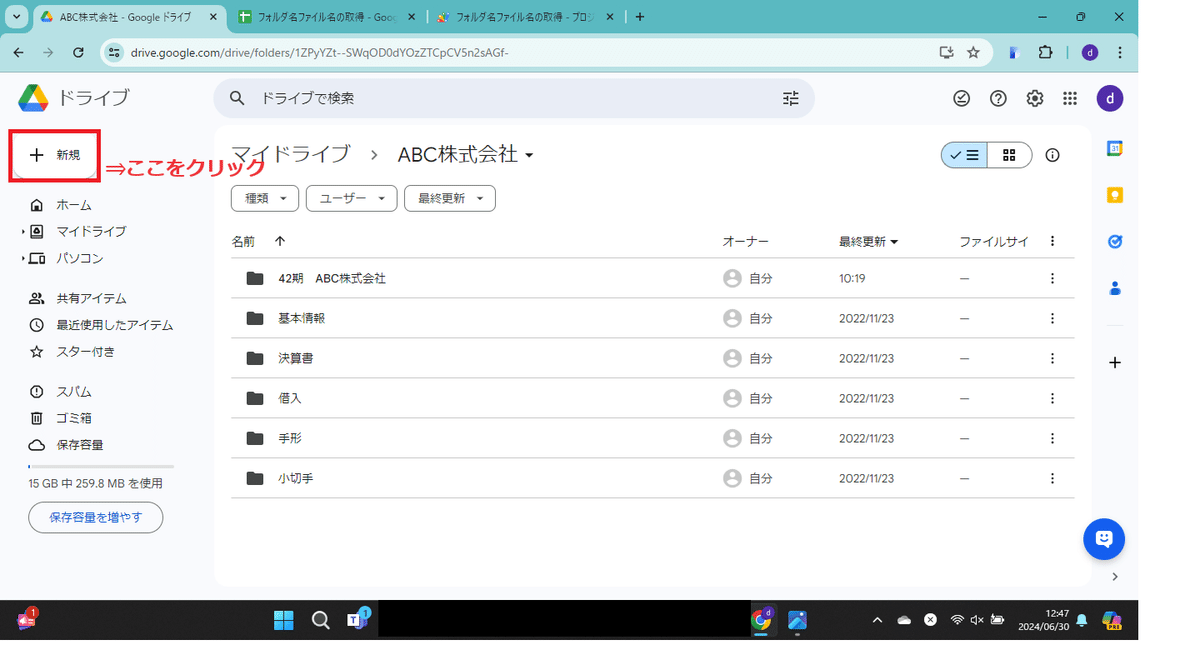
Task: Open the 最終更新 filter dropdown
Action: (450, 198)
